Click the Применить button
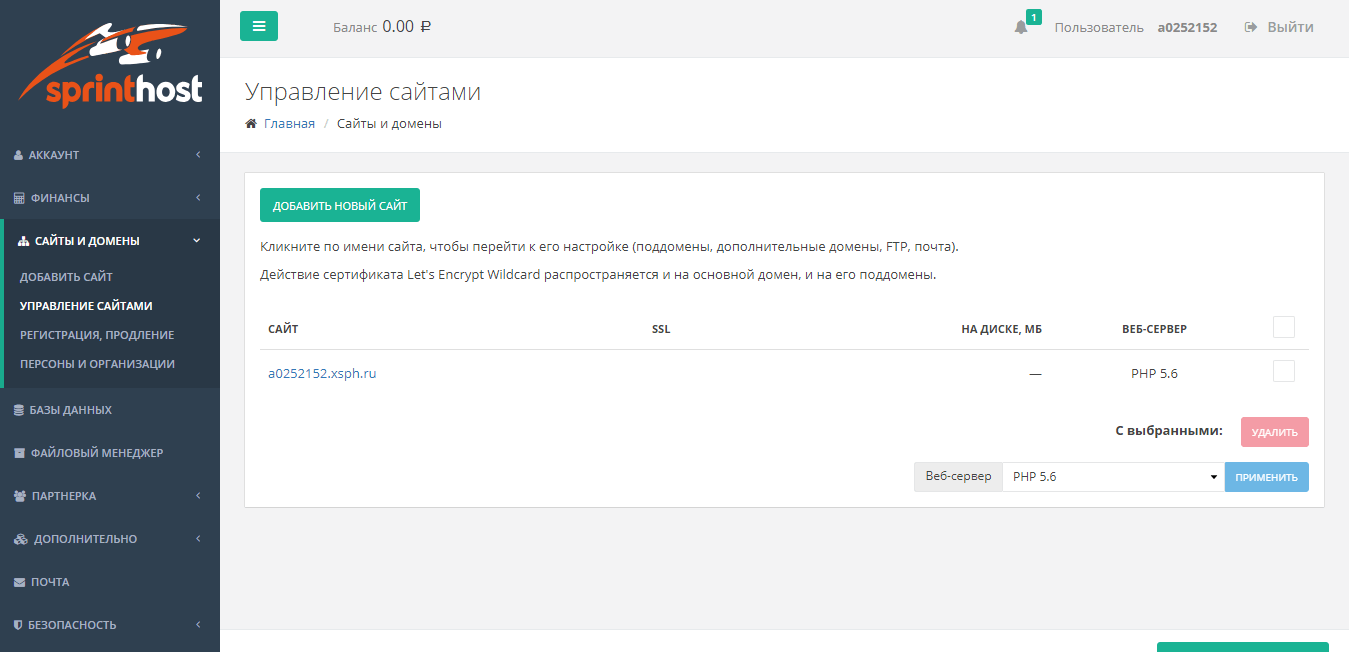 click(x=1266, y=477)
